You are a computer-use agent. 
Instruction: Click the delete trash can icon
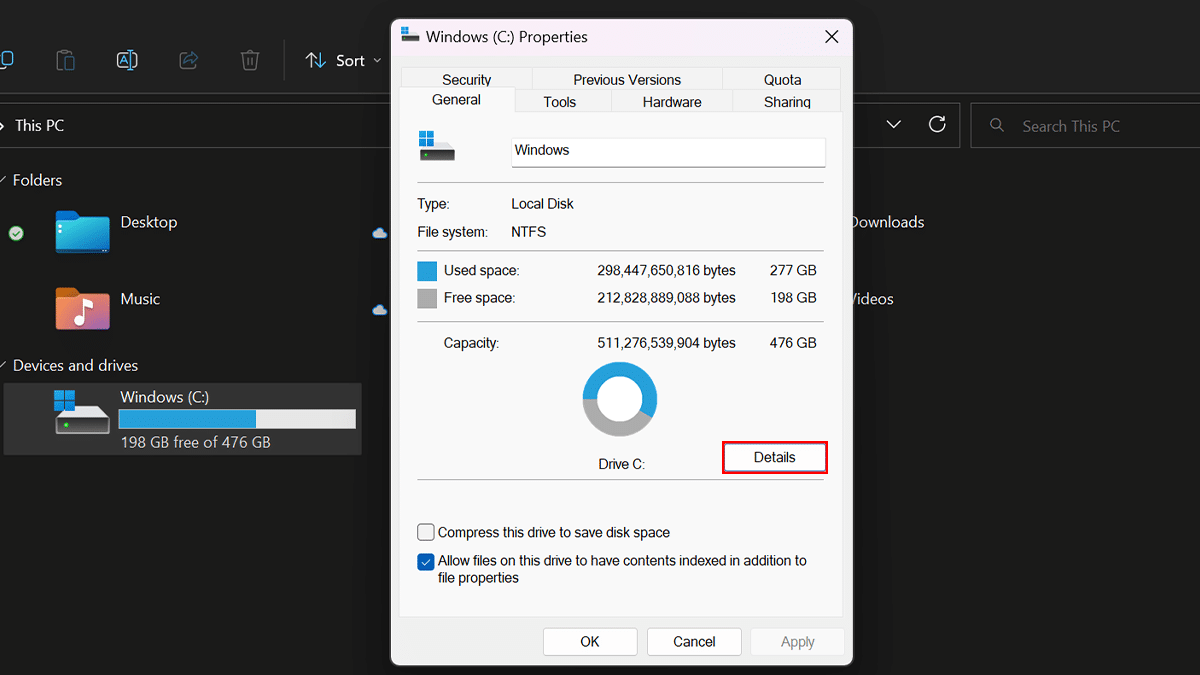click(x=250, y=60)
